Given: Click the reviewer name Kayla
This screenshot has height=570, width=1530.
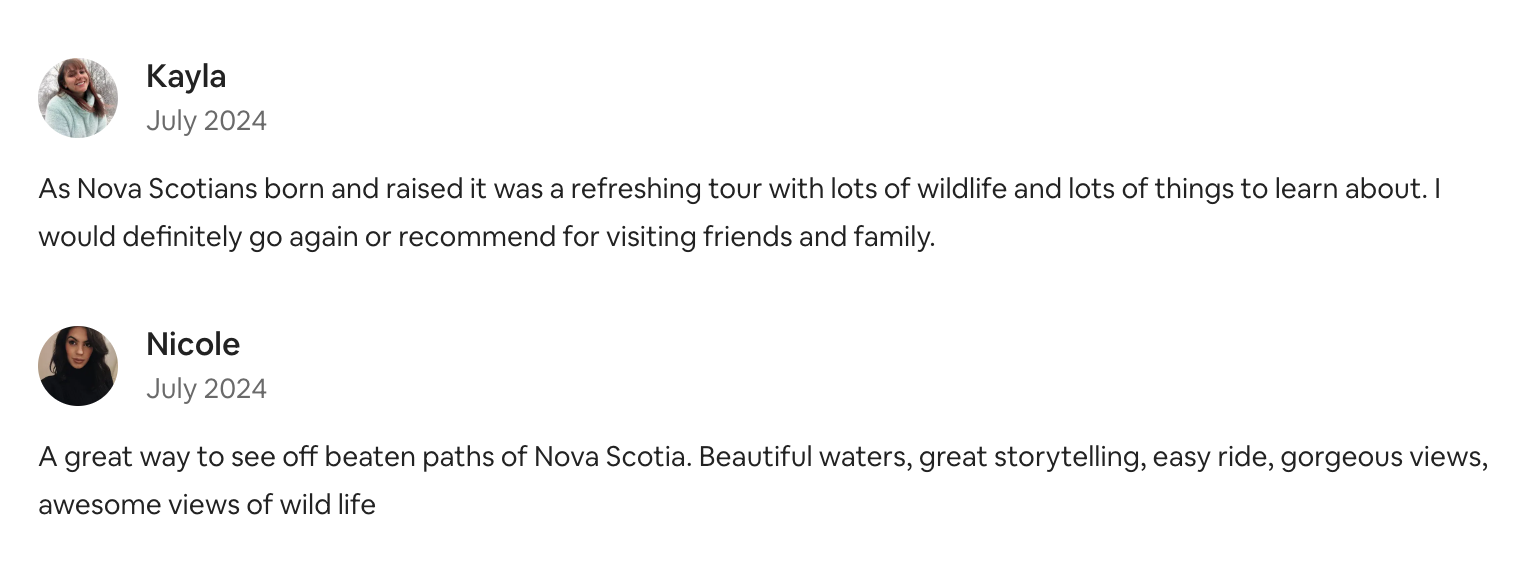Looking at the screenshot, I should 186,77.
